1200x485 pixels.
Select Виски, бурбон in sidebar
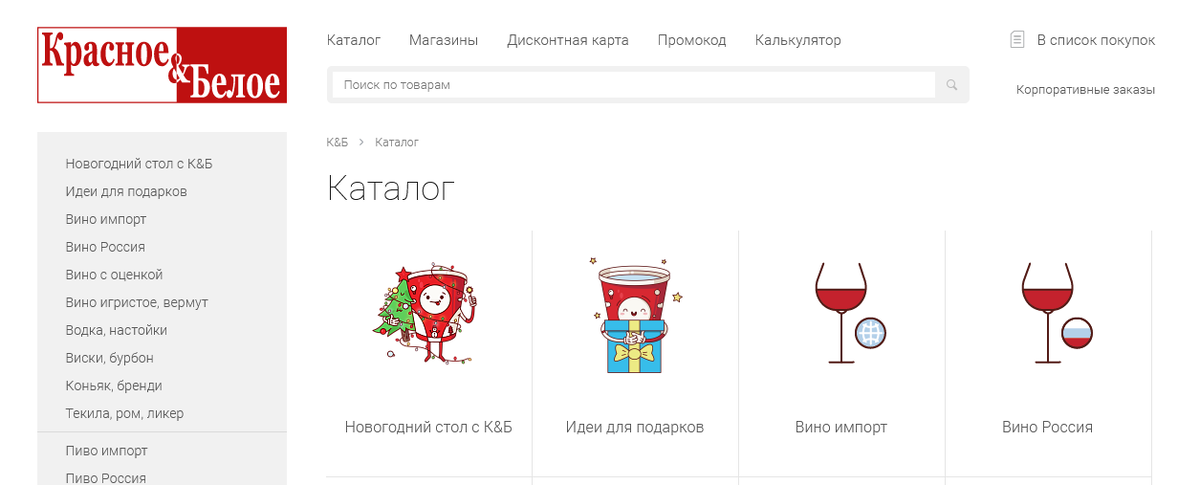[110, 358]
